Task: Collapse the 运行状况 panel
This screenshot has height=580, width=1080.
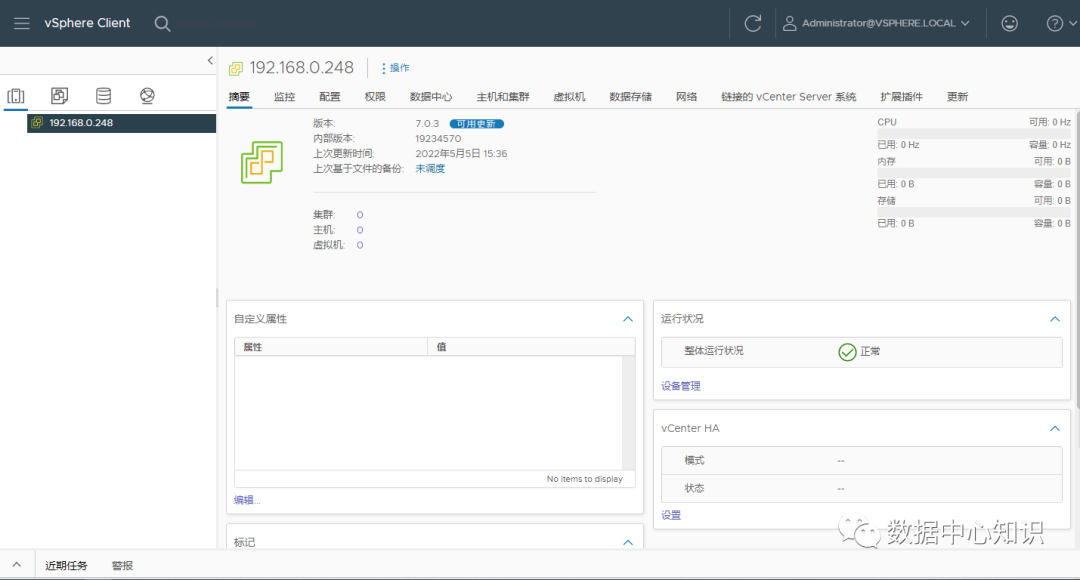Action: (1055, 319)
